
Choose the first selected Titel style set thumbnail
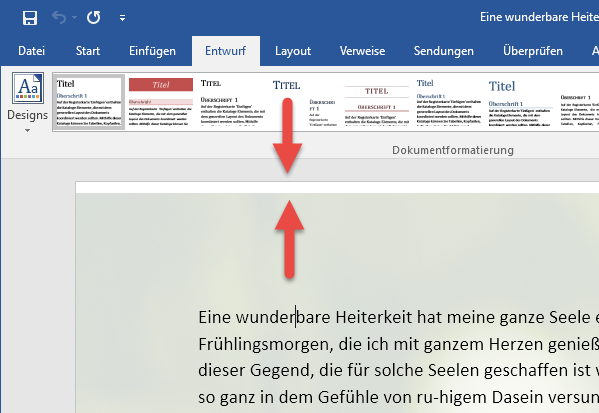pyautogui.click(x=89, y=102)
